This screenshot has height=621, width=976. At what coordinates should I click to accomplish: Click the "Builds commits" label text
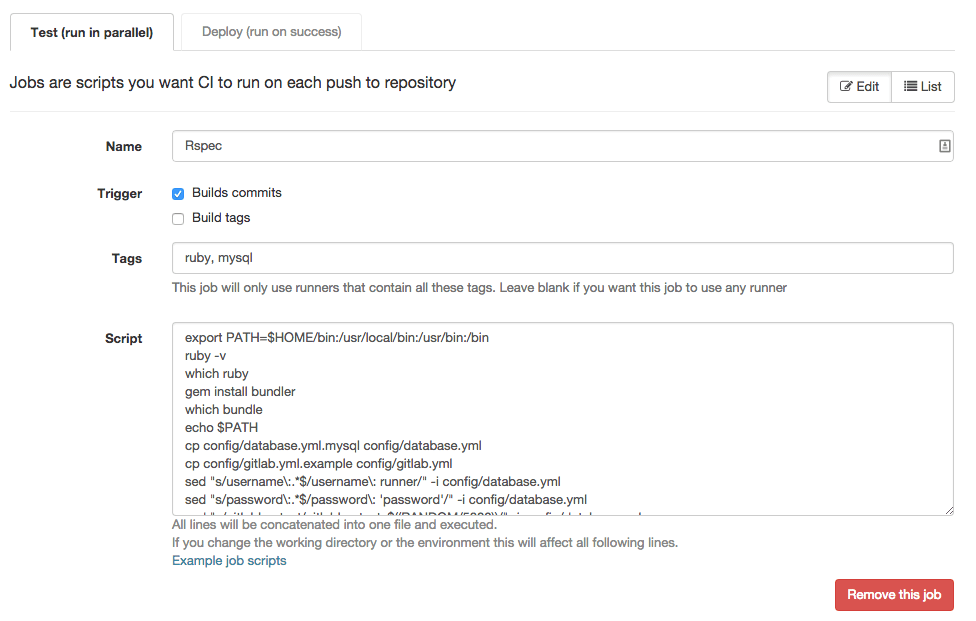237,193
